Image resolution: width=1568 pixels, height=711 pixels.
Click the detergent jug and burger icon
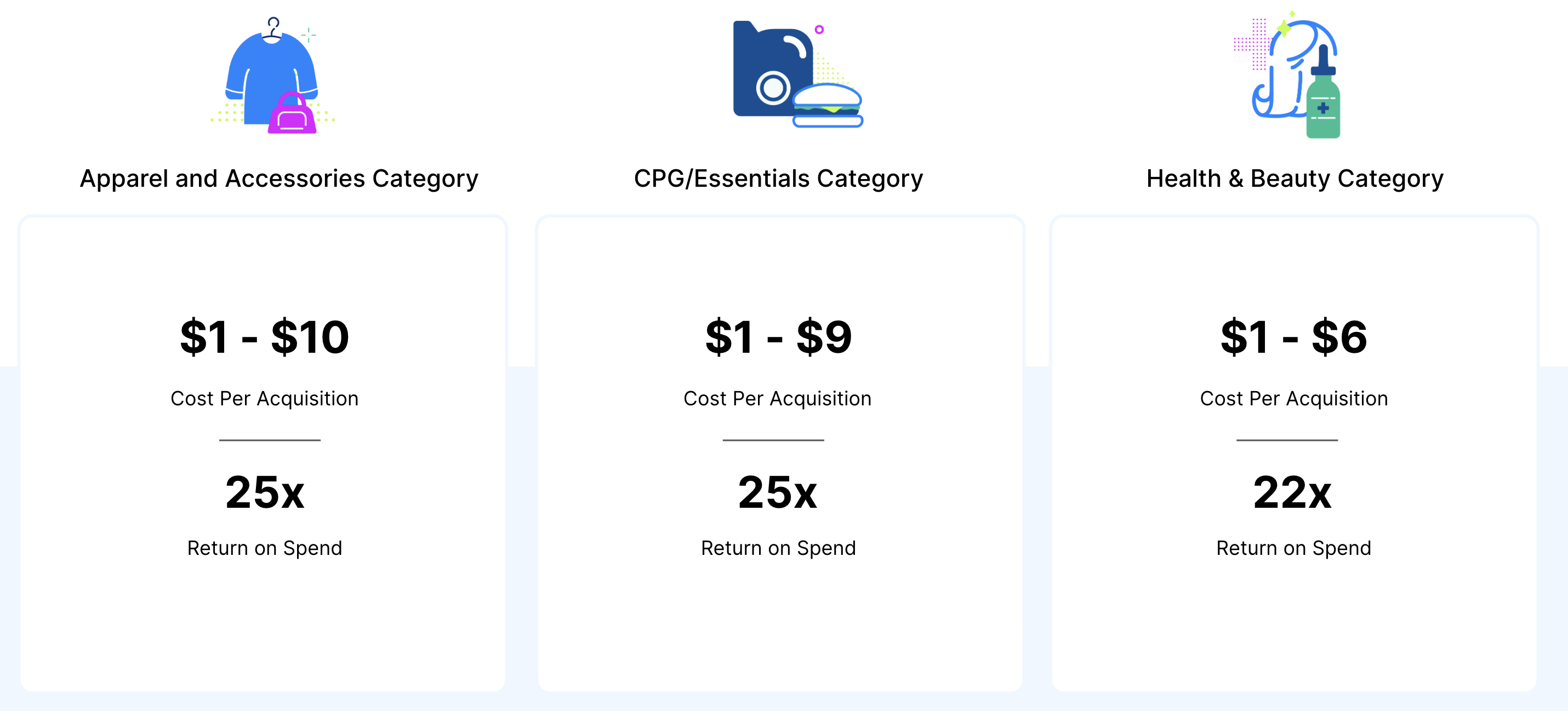point(797,74)
